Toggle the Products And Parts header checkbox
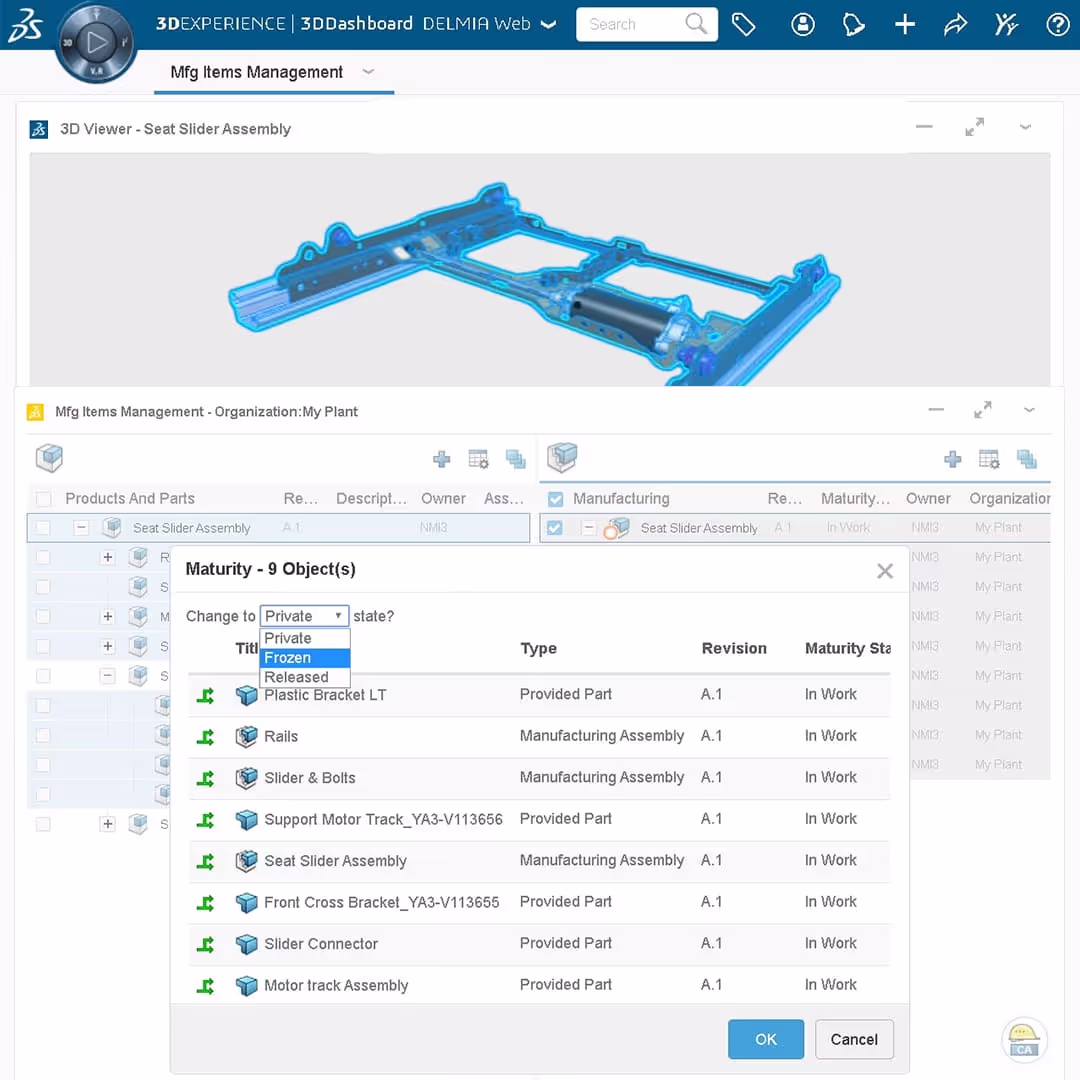1080x1080 pixels. click(43, 499)
